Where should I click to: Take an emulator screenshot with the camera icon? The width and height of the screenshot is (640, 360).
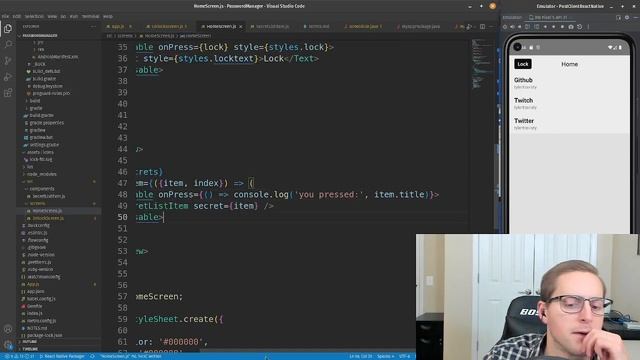[571, 27]
